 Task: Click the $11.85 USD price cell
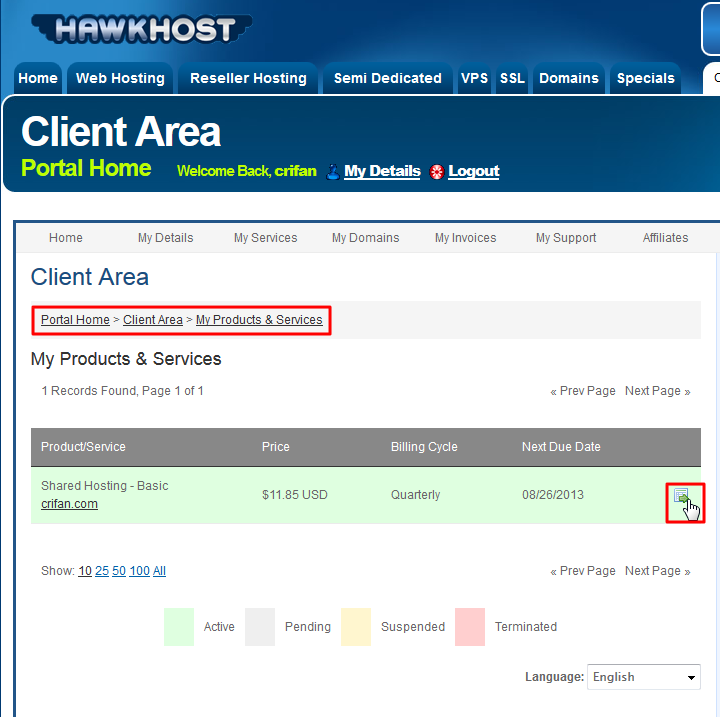coord(295,495)
